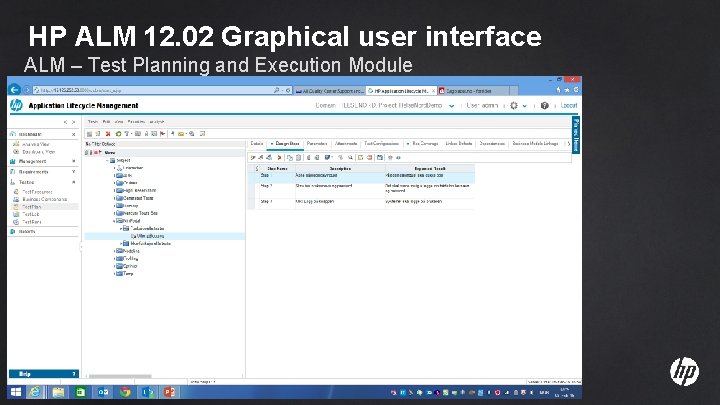Image resolution: width=720 pixels, height=405 pixels.
Task: Open the Tests menu
Action: 93,122
